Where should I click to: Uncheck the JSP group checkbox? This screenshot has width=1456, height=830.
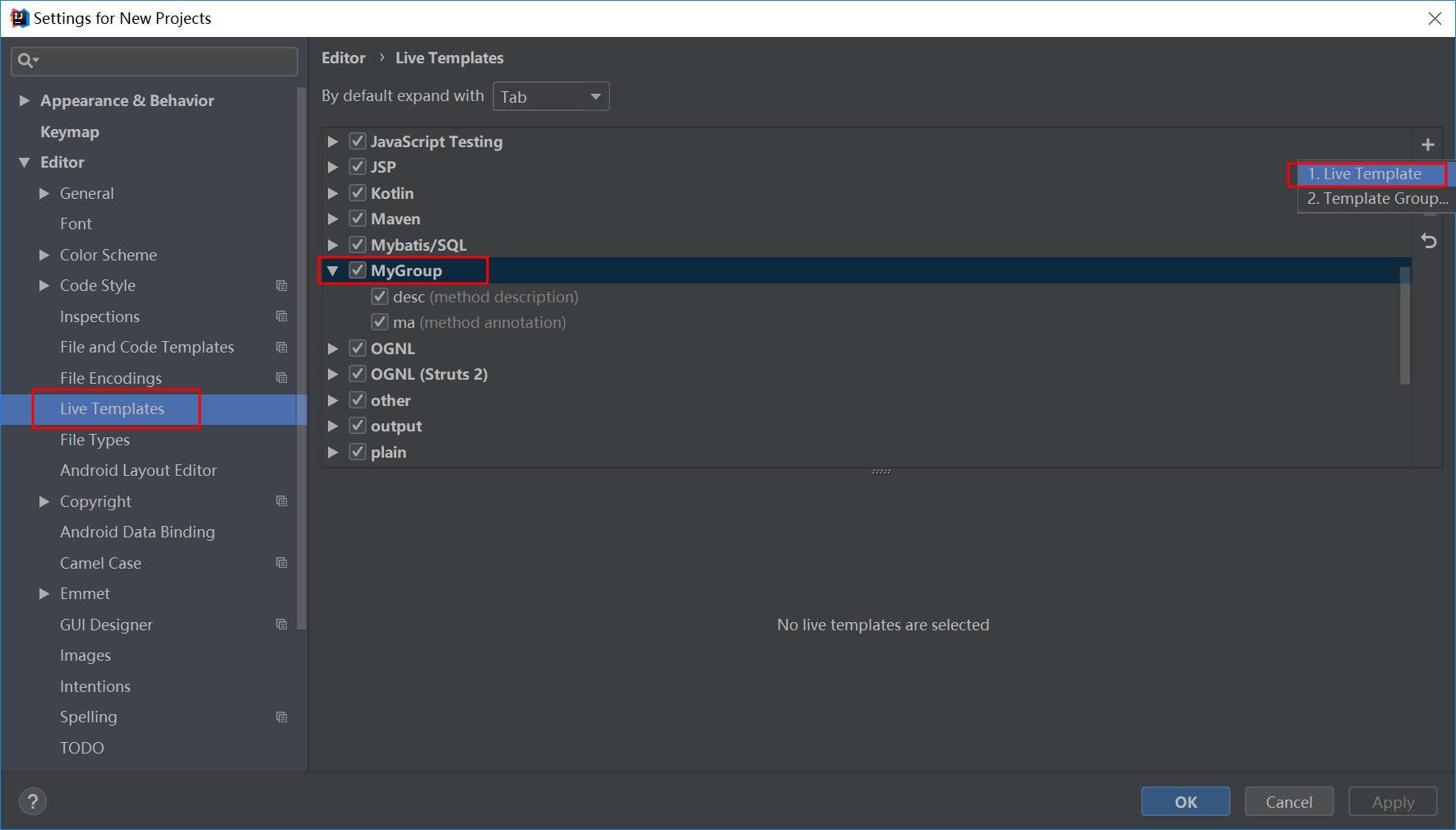(x=358, y=167)
